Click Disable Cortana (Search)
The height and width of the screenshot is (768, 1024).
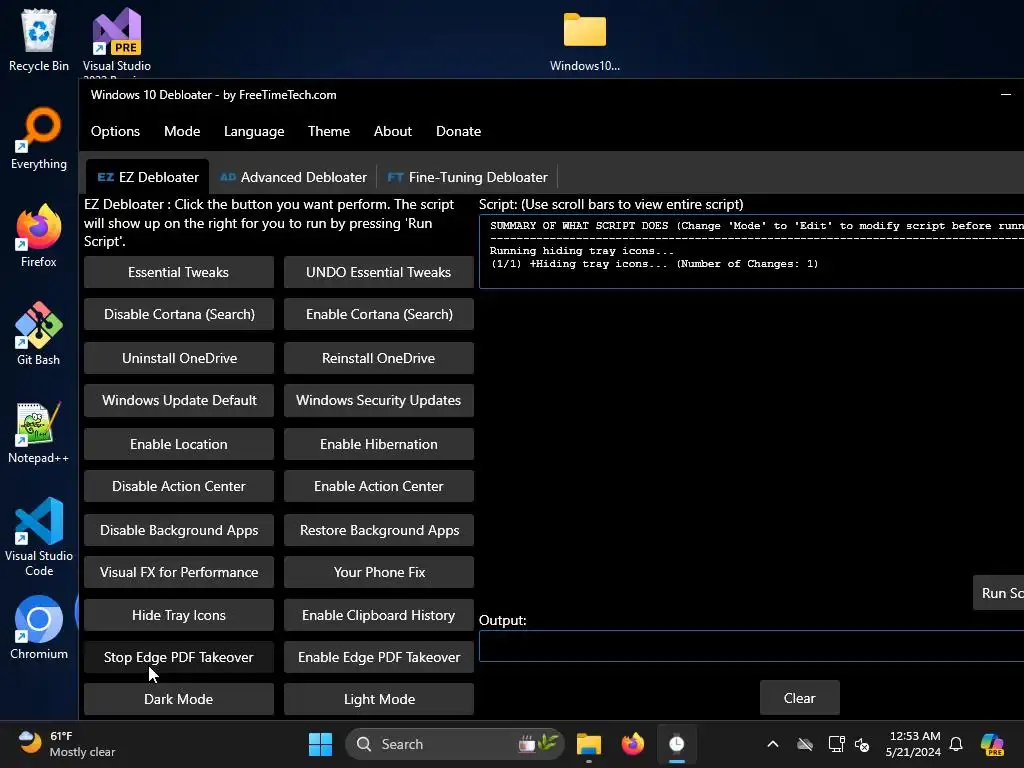[x=178, y=314]
